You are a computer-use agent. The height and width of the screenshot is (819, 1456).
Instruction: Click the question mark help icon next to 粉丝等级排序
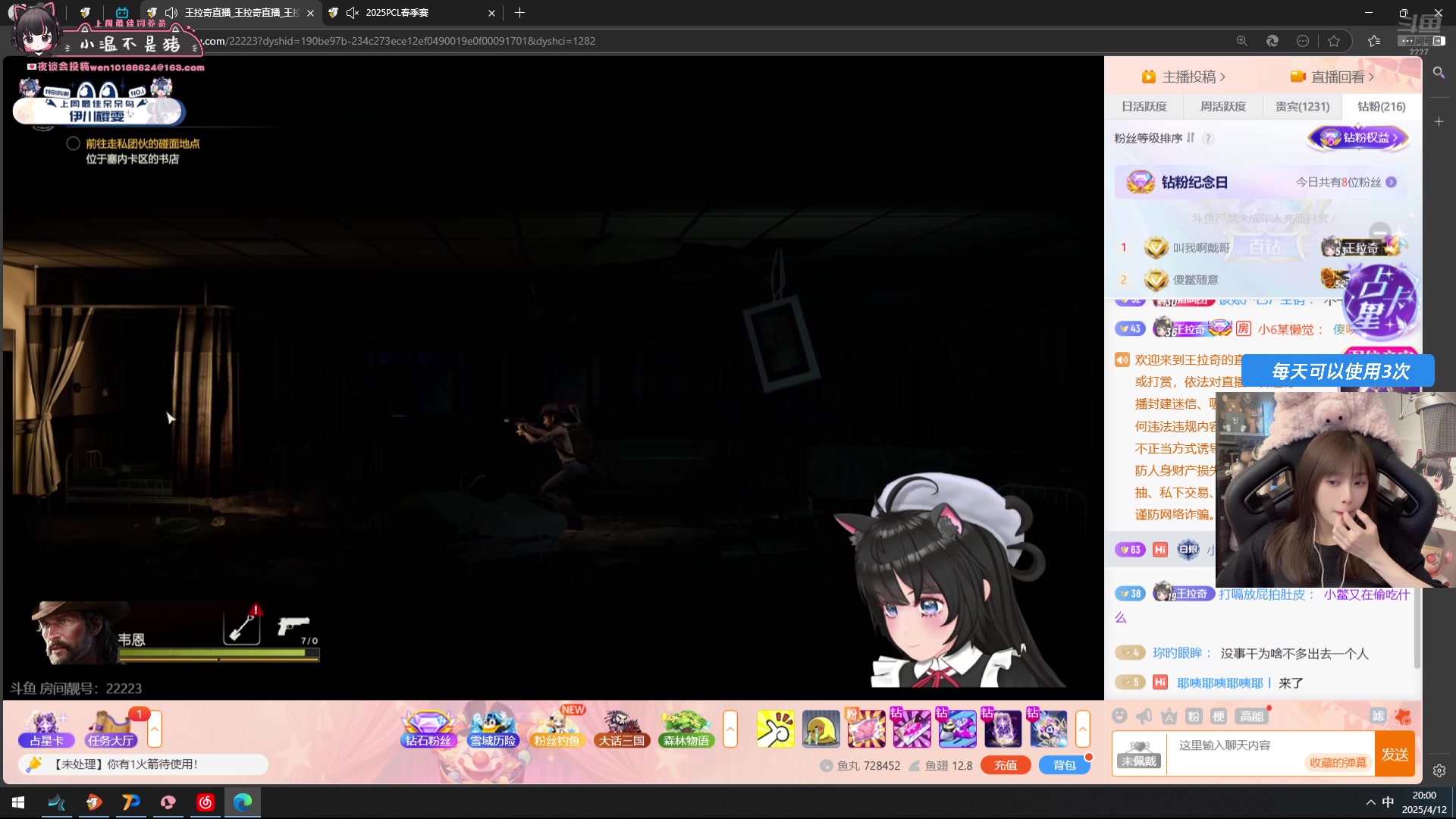coord(1208,139)
